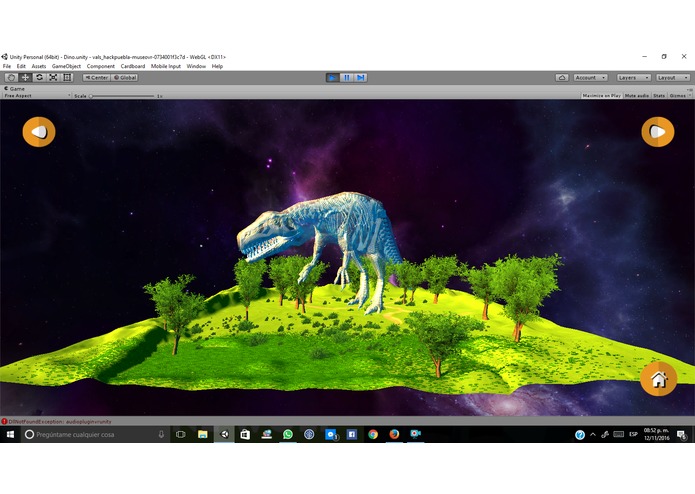
Task: Toggle Stats overlay
Action: 659,96
